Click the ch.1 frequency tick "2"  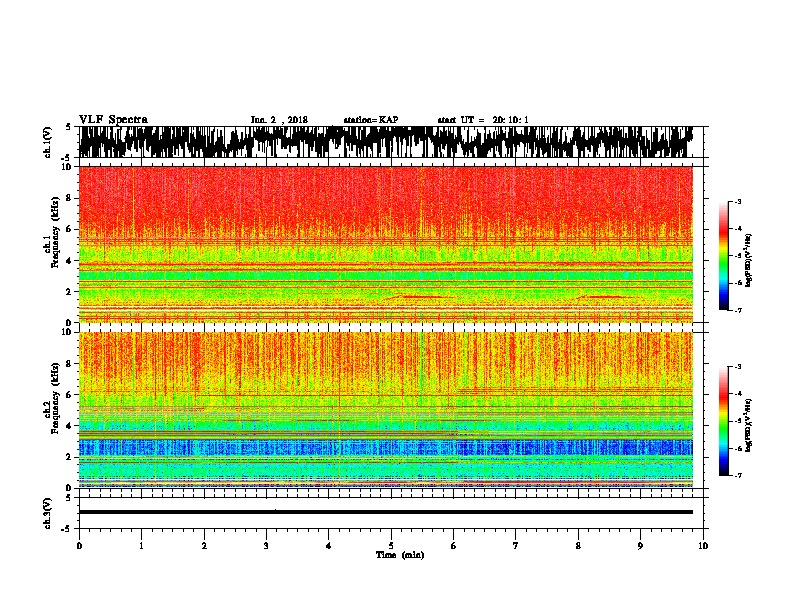coord(69,291)
